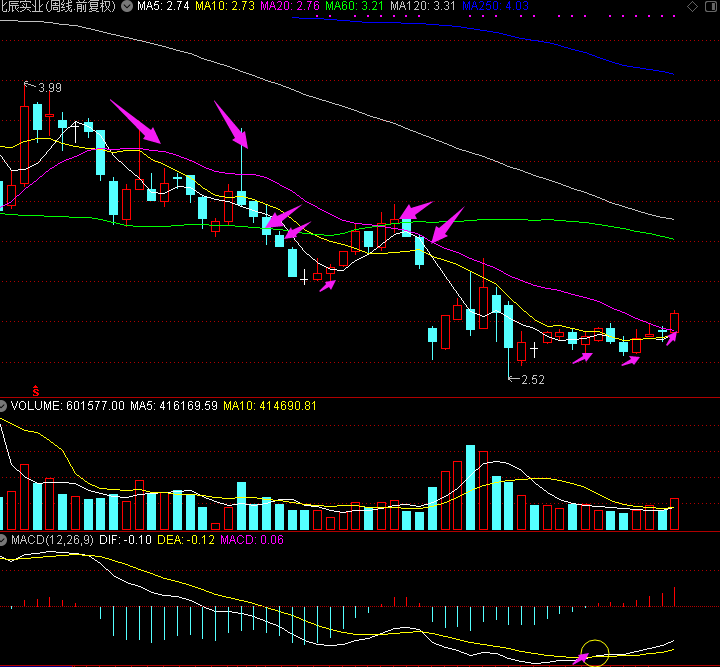
Task: Click the red S signal marker
Action: tap(36, 391)
